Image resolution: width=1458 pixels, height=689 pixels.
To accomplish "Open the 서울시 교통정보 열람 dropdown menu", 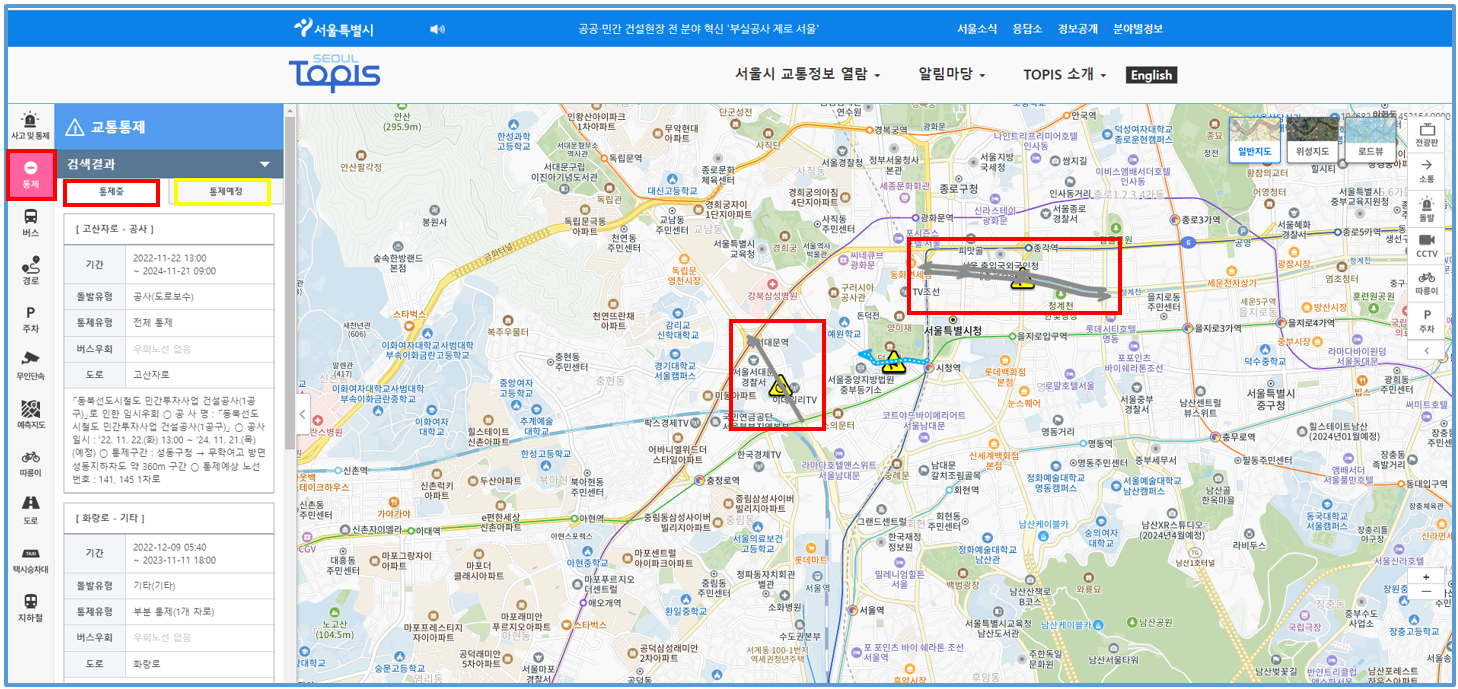I will pyautogui.click(x=801, y=74).
